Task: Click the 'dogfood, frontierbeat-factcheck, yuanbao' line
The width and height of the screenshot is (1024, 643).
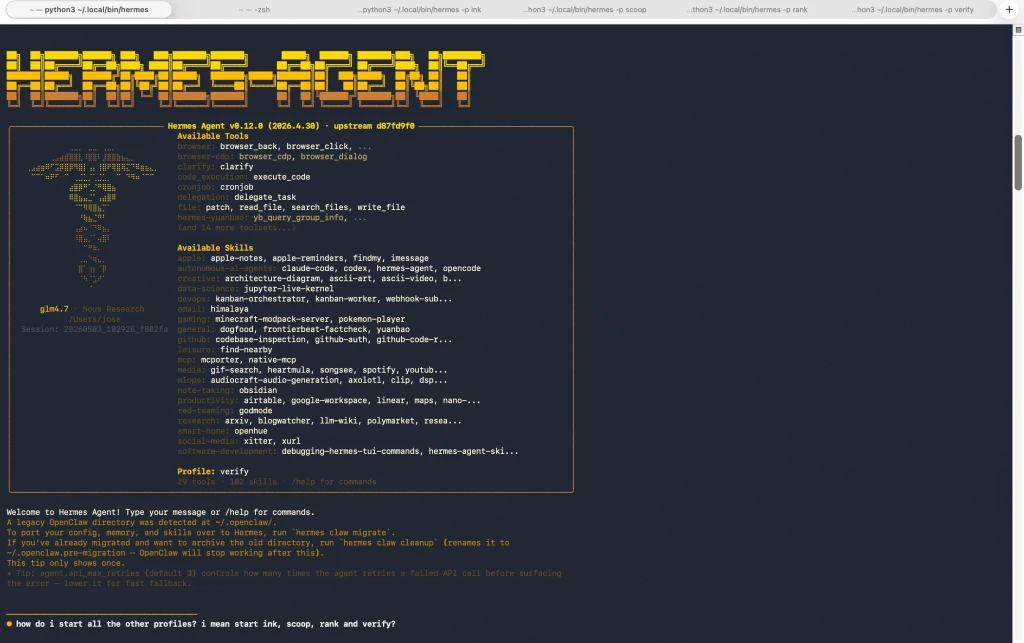Action: pyautogui.click(x=294, y=330)
